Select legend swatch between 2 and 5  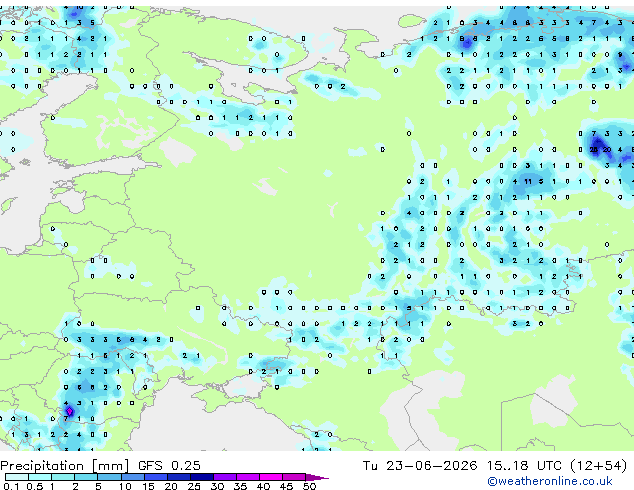[x=86, y=477]
